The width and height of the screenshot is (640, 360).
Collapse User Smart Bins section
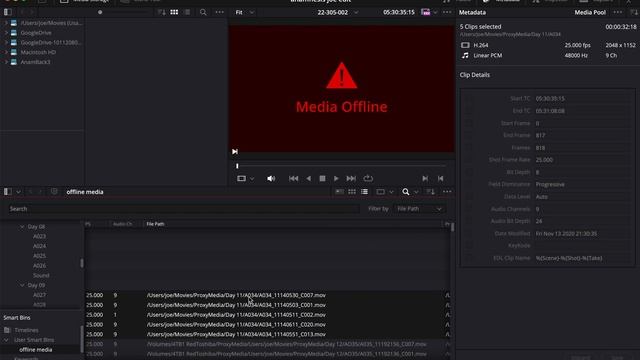click(6, 340)
